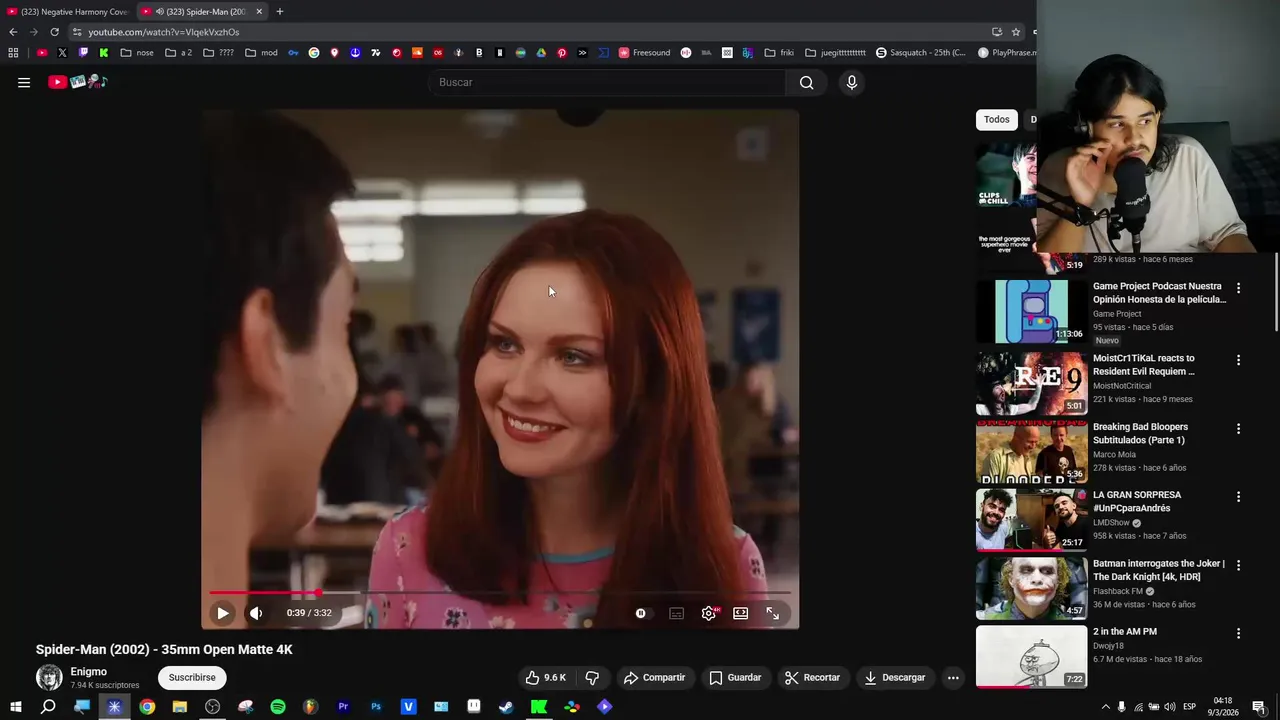
Task: Open options menu for Batman interrogates Joker video
Action: click(1238, 565)
